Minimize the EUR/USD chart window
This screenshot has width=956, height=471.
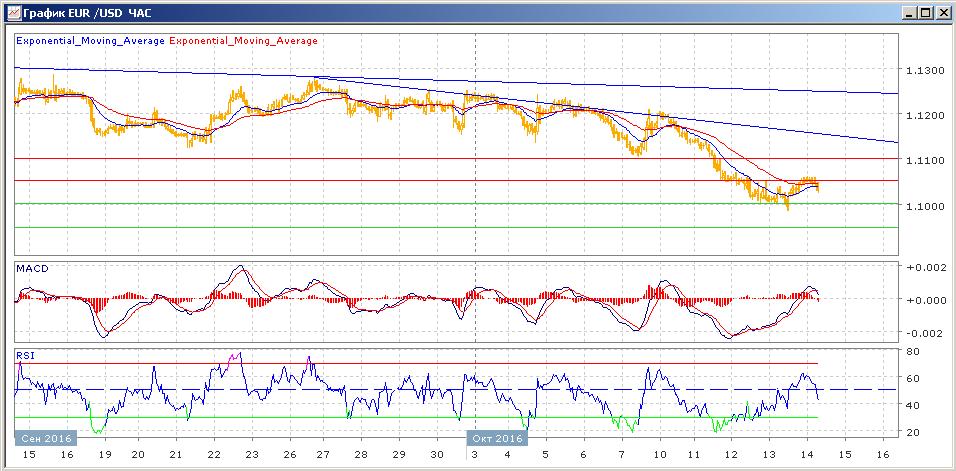(910, 12)
